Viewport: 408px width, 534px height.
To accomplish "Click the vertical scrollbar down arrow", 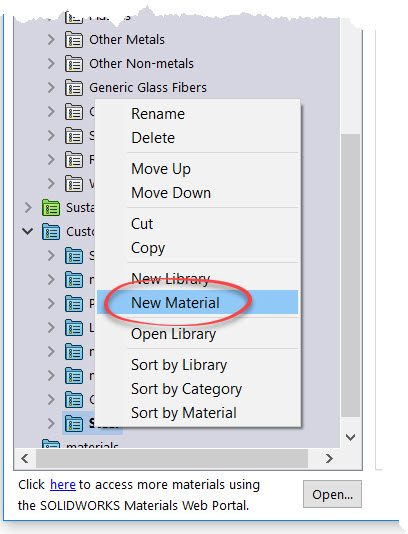I will [350, 437].
